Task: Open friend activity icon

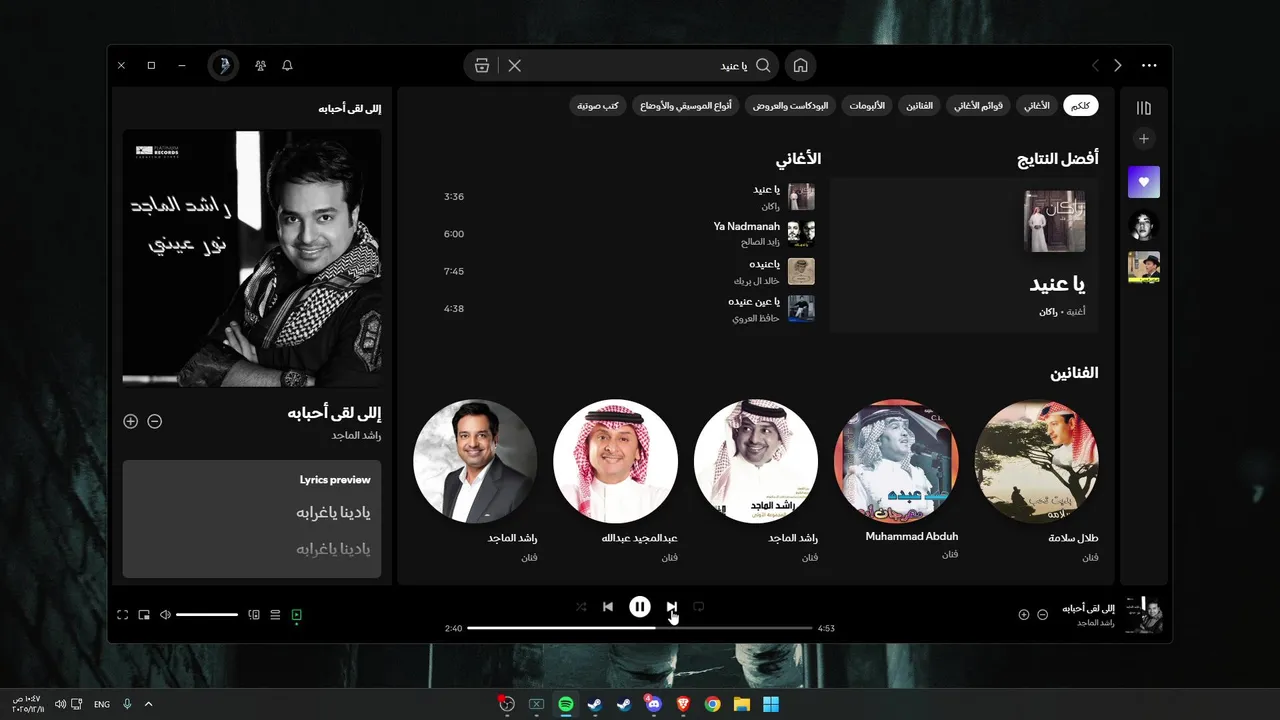Action: click(x=260, y=66)
